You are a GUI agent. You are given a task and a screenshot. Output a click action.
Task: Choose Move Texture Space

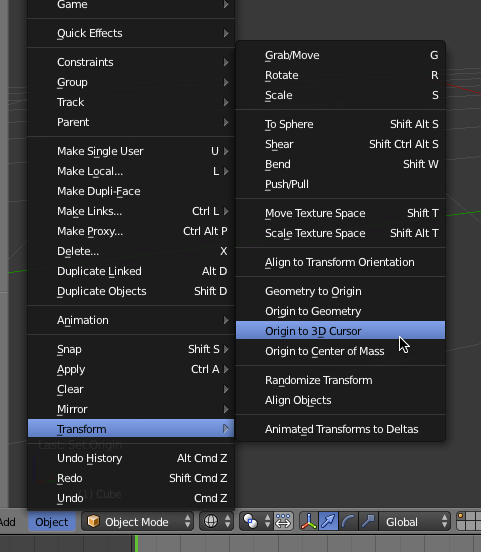click(341, 213)
